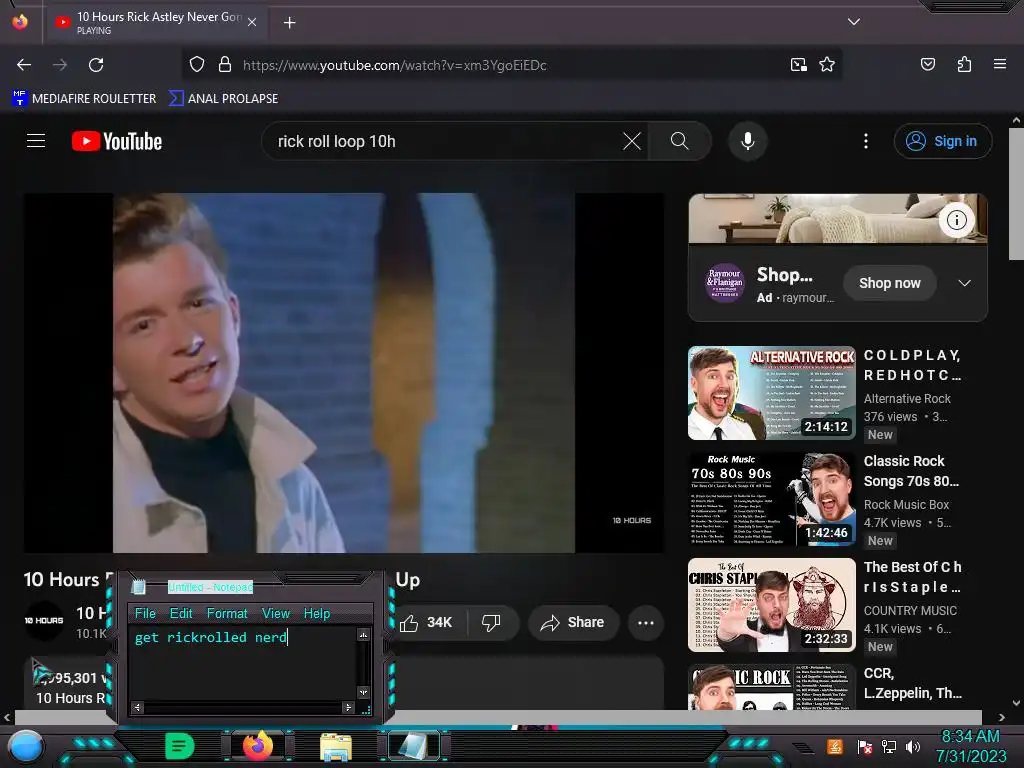This screenshot has width=1024, height=768.
Task: Open the Best Of Chris Stapleton thumbnail
Action: pyautogui.click(x=771, y=605)
